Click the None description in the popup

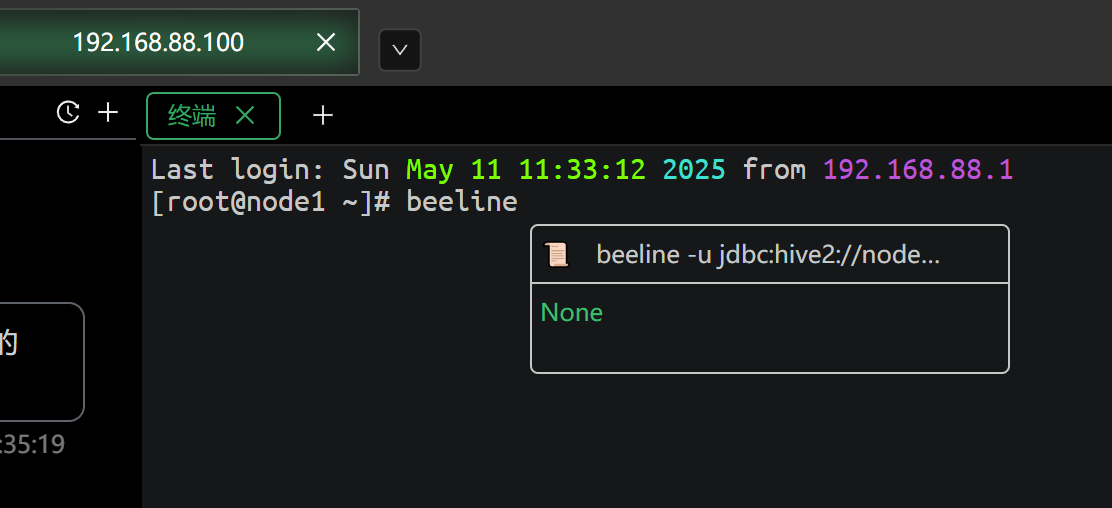(x=572, y=312)
